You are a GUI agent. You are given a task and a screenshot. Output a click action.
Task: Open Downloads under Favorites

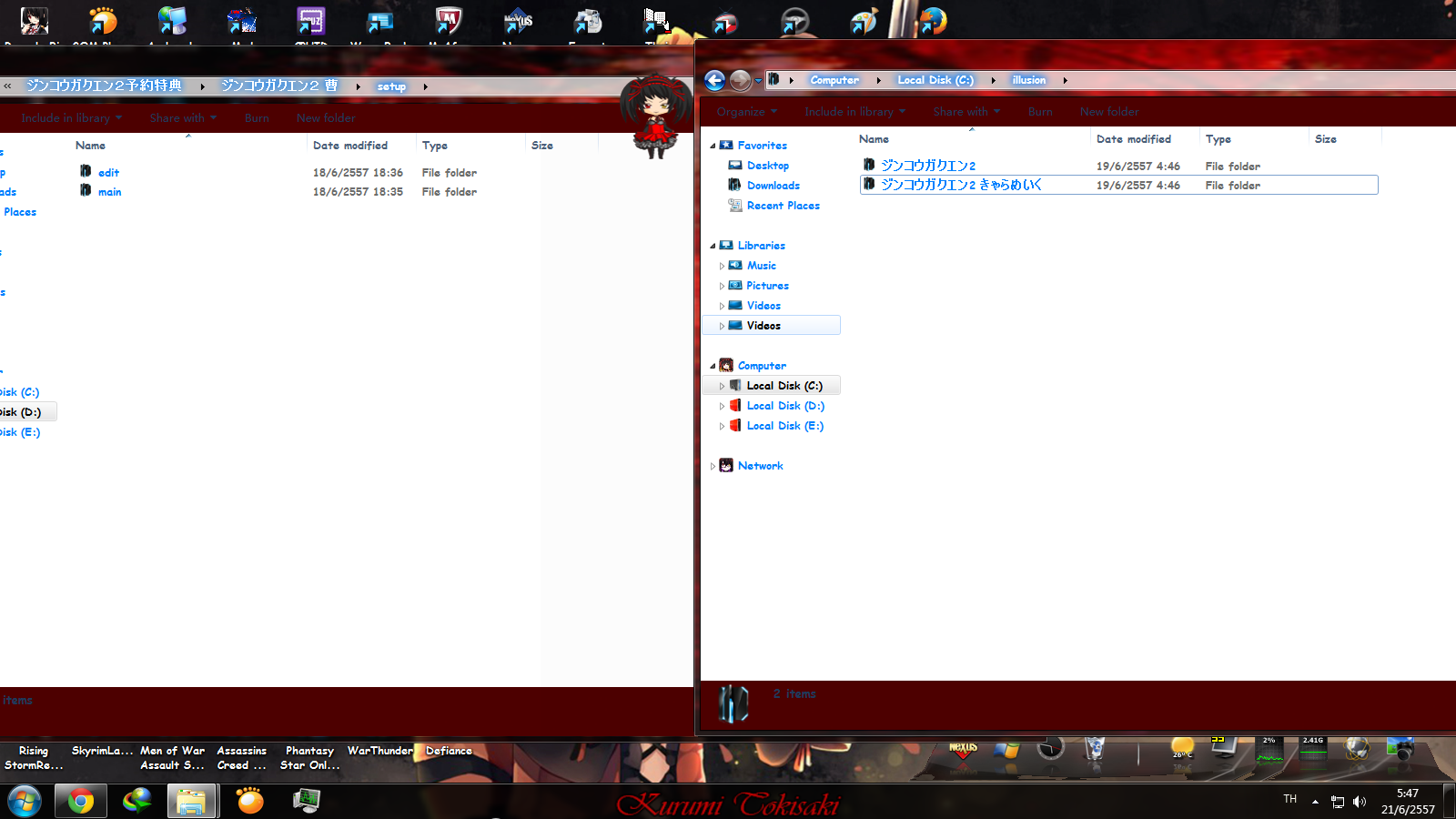pos(773,186)
